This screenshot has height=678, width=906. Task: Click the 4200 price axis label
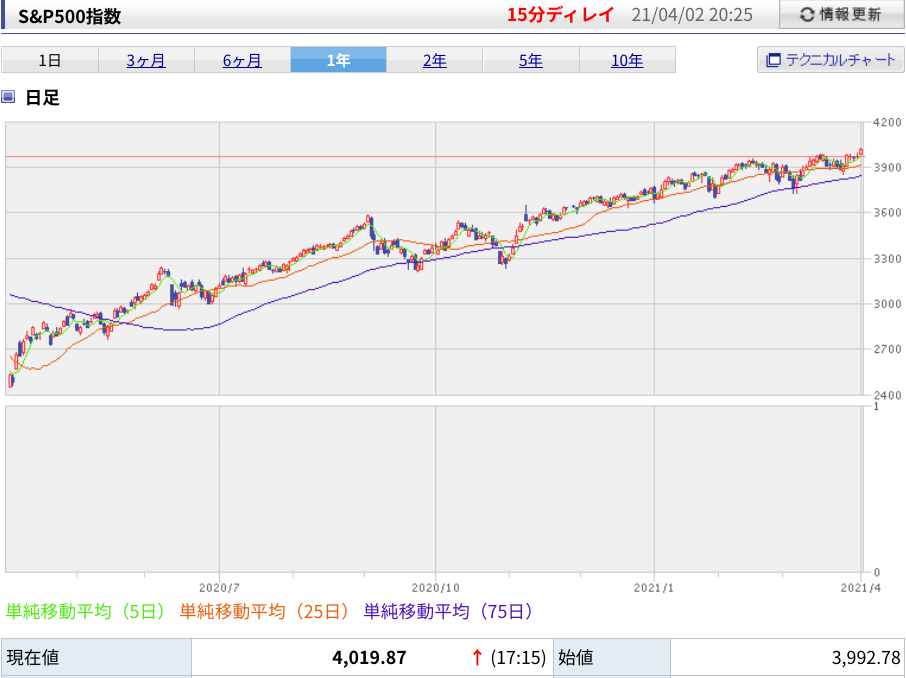[887, 123]
